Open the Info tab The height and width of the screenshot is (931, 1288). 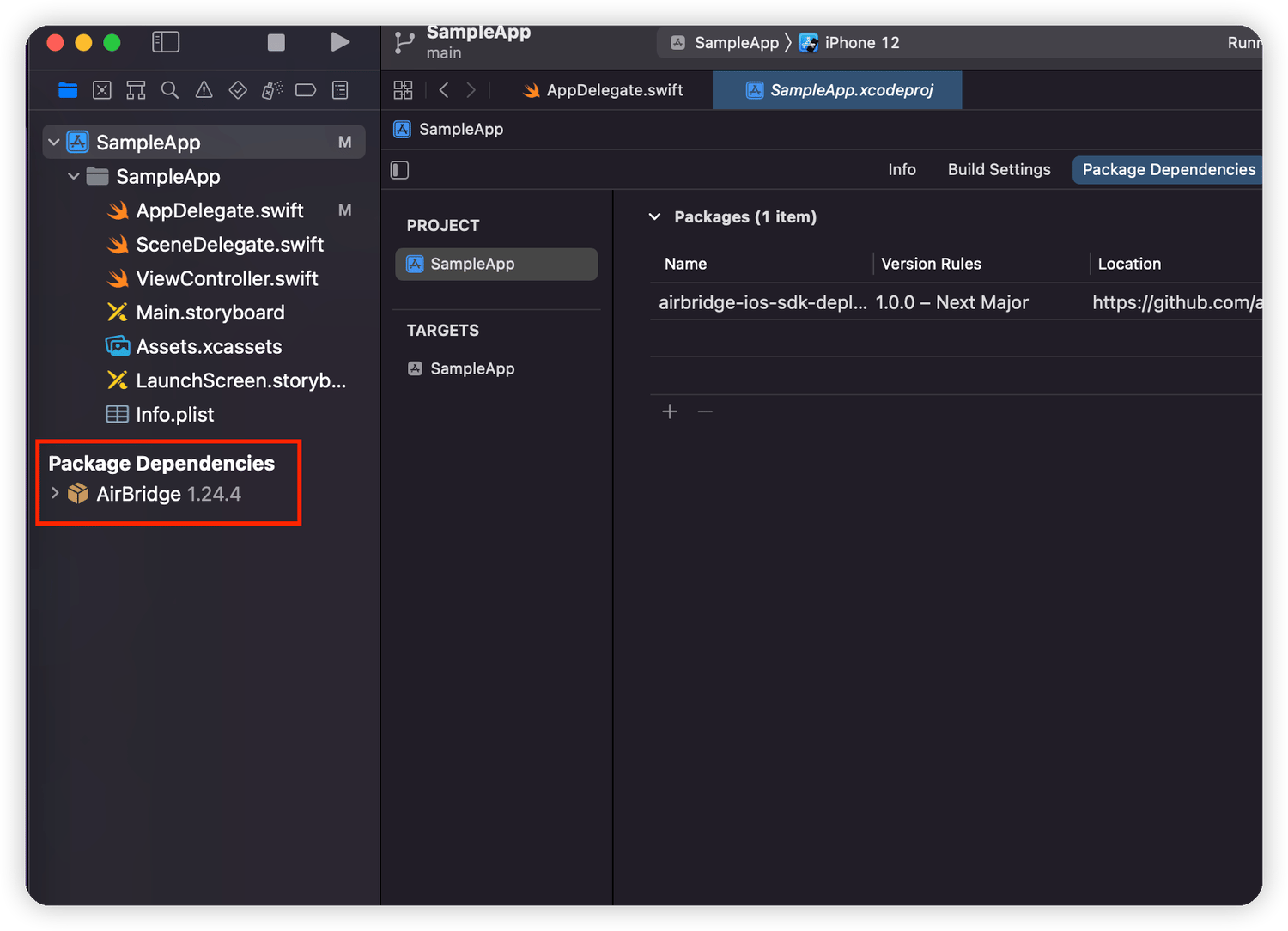tap(902, 170)
